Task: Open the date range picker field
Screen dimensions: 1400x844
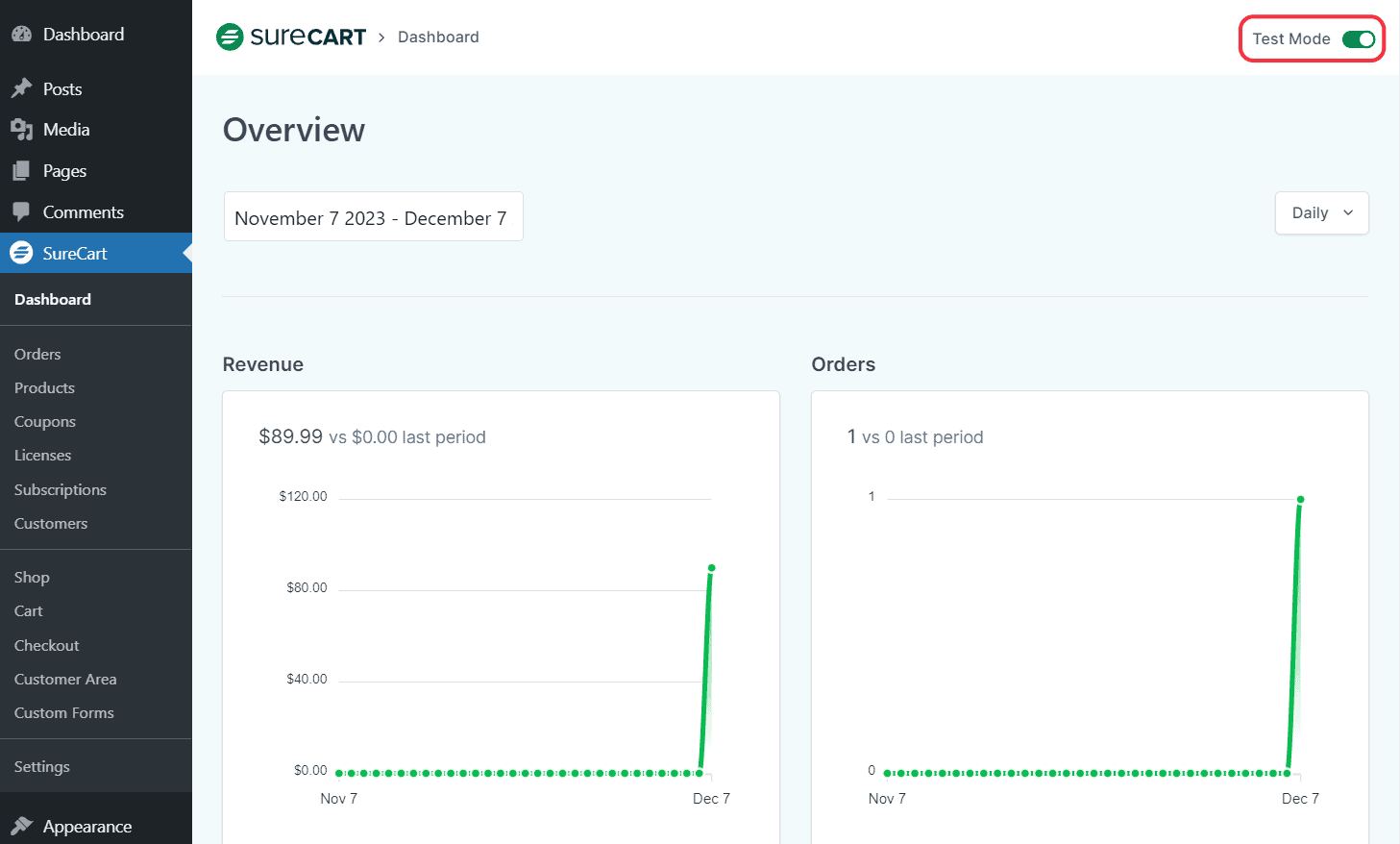Action: (x=373, y=216)
